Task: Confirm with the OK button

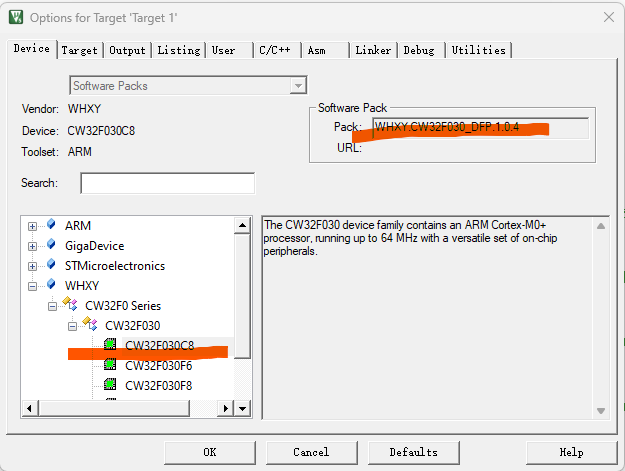Action: (210, 452)
